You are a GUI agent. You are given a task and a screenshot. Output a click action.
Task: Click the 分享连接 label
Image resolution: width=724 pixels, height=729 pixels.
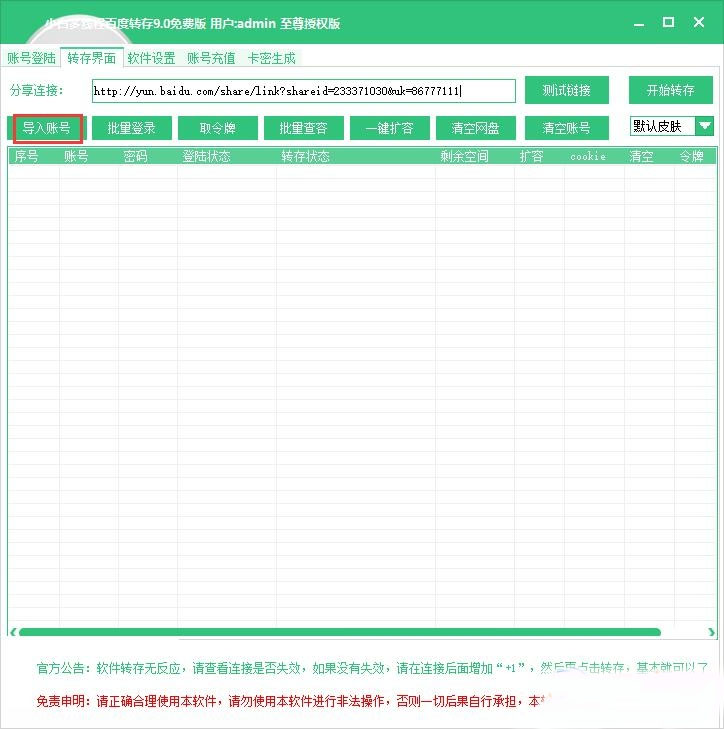pyautogui.click(x=36, y=90)
